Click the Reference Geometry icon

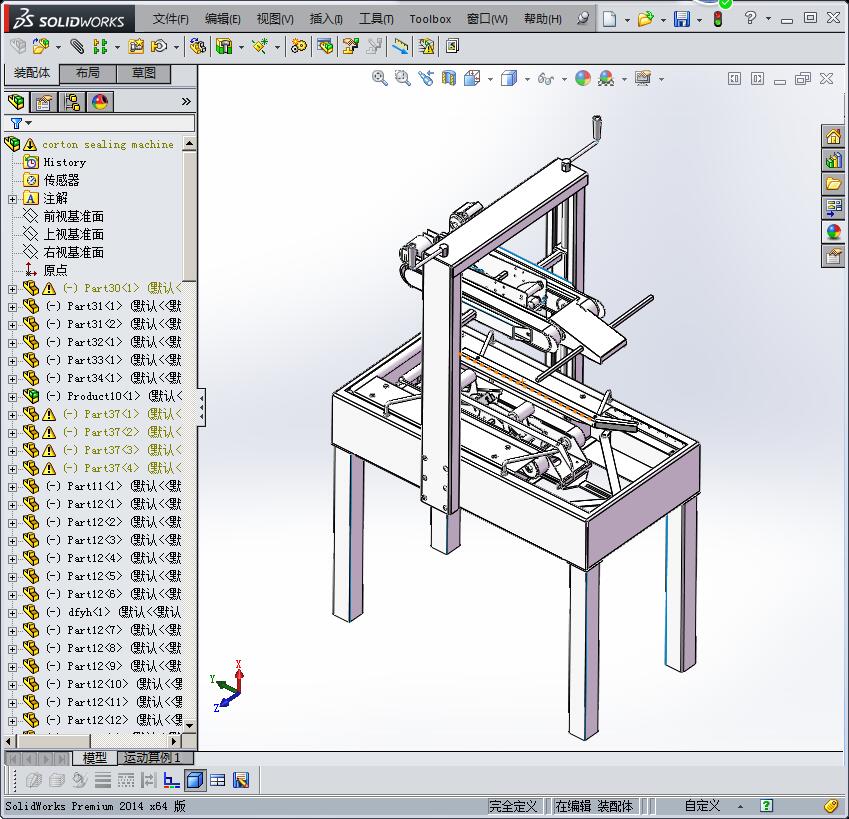coord(260,47)
